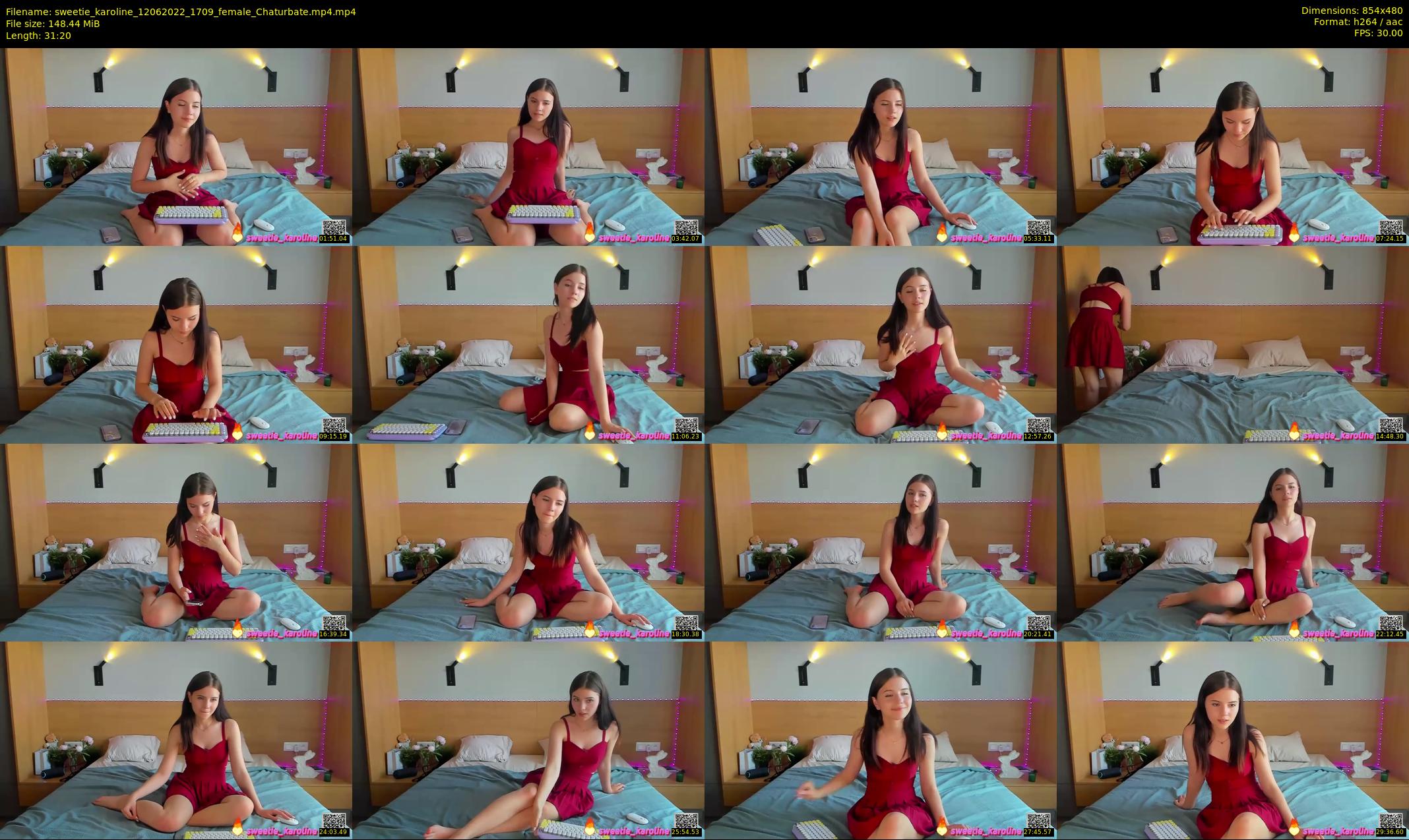Select the thumbnail stamped 14:48.30
Viewport: 1409px width, 840px height.
point(1233,344)
